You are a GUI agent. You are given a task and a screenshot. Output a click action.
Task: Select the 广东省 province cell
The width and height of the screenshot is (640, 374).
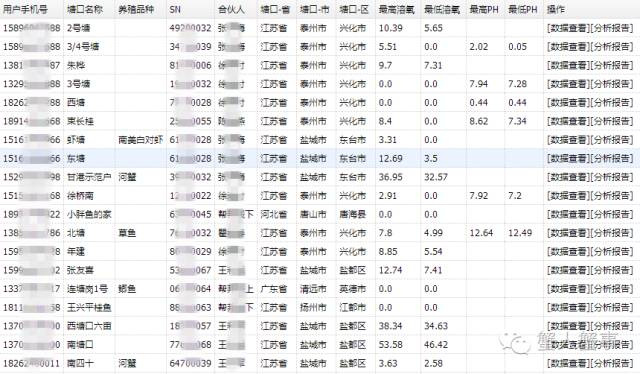[274, 289]
